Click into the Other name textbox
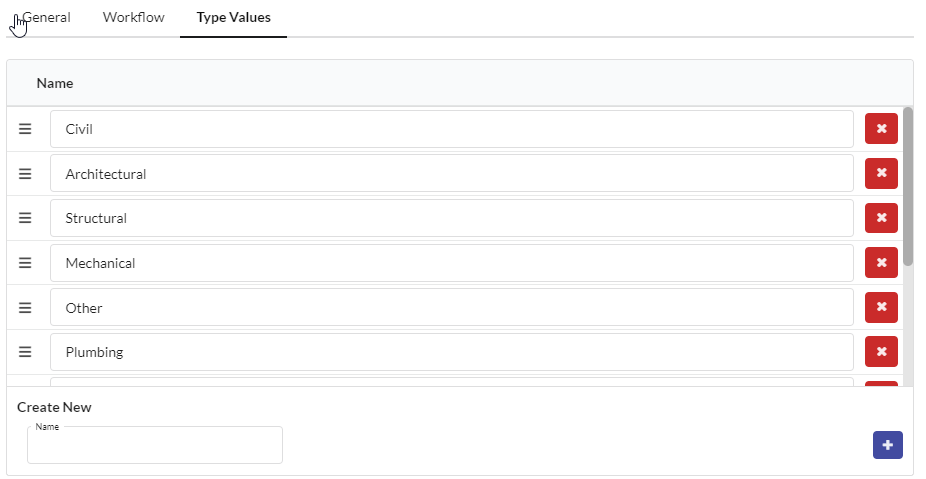The image size is (926, 479). point(452,307)
